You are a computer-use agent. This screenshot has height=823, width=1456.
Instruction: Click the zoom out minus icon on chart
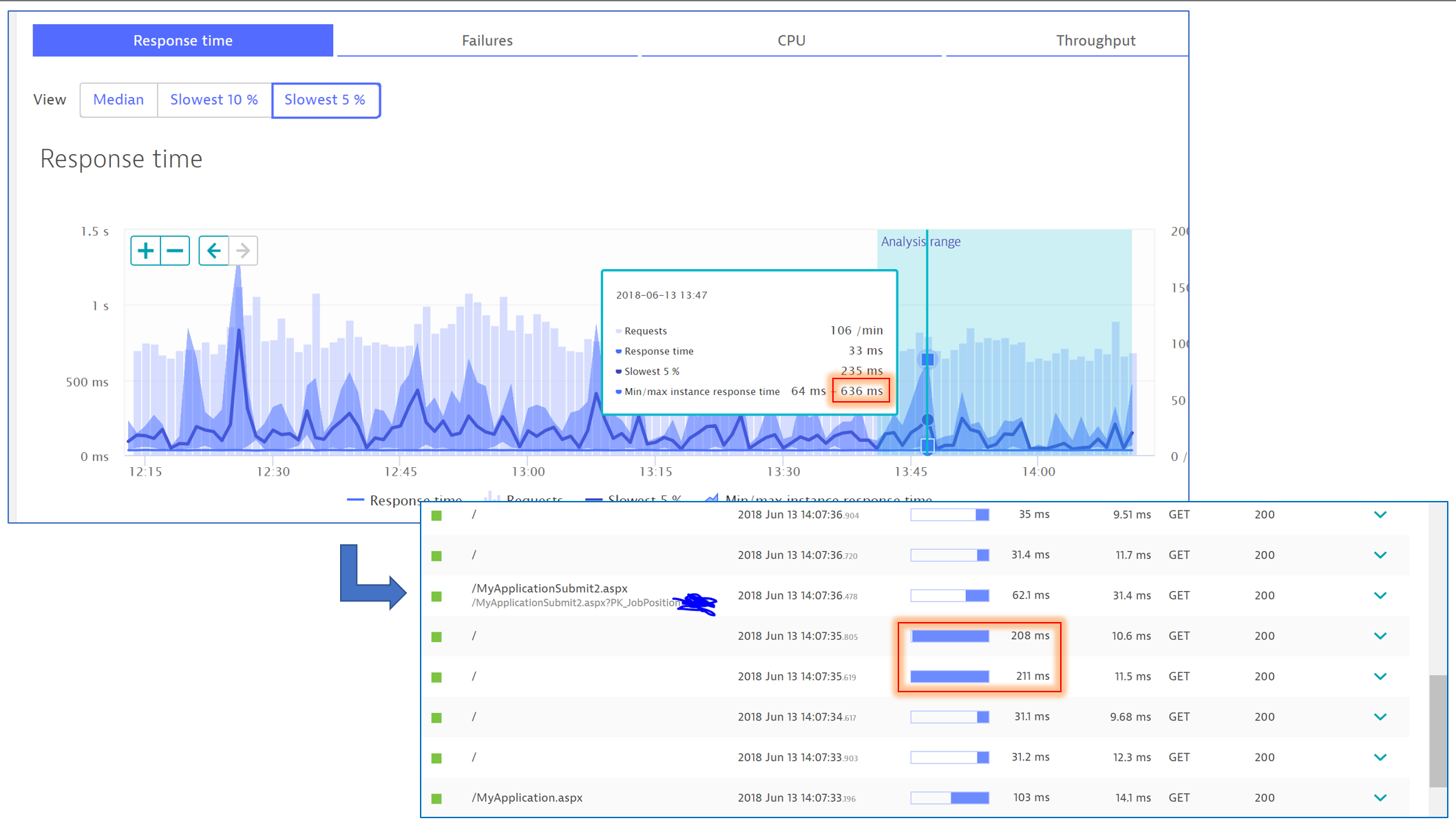(175, 250)
